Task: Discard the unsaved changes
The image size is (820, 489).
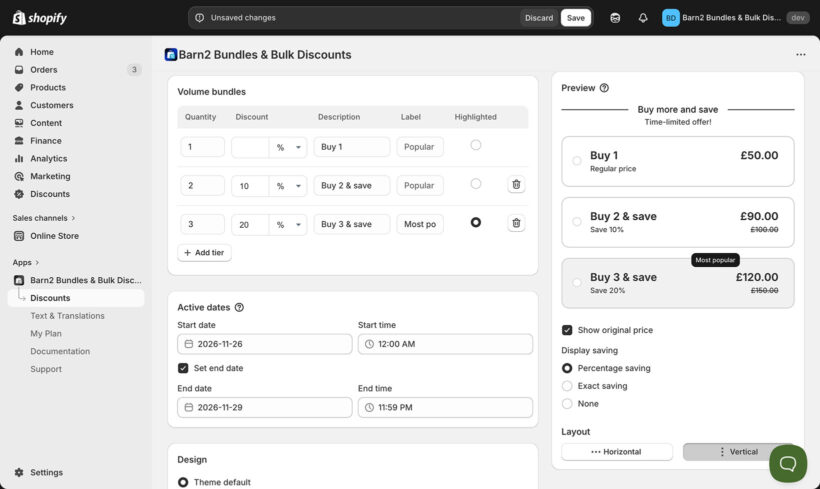Action: coord(538,18)
